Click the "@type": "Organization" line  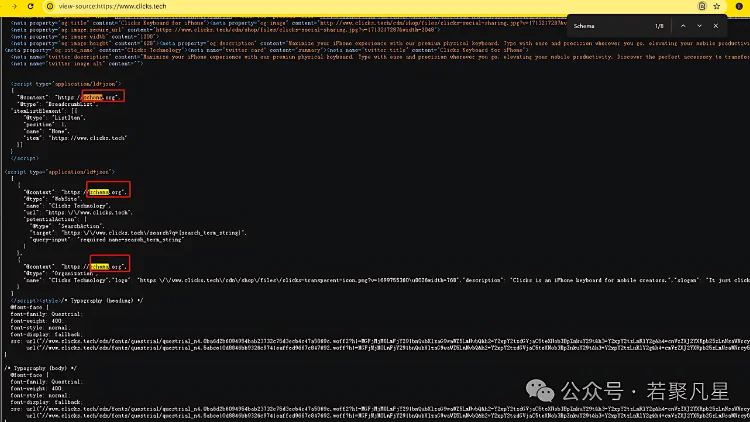pyautogui.click(x=60, y=273)
